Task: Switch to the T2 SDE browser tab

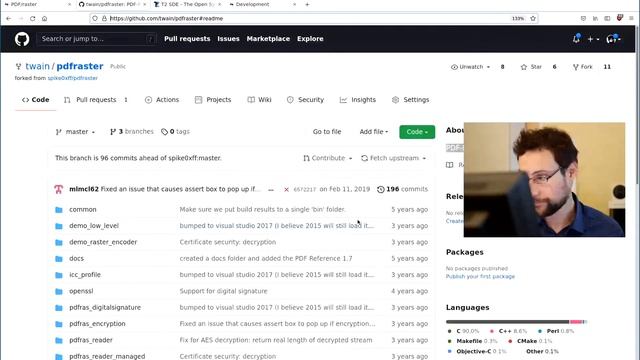Action: 187,4
